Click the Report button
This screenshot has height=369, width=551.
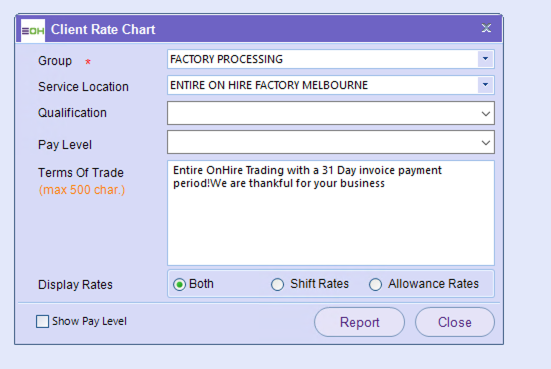(x=359, y=322)
